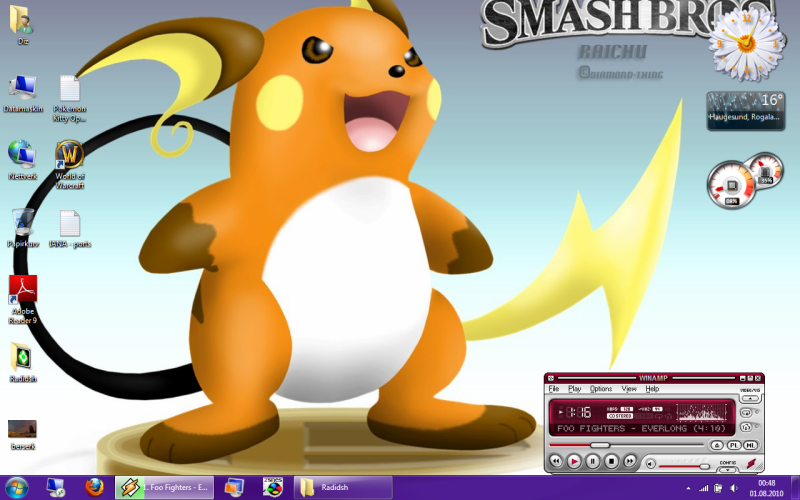This screenshot has height=500, width=800.
Task: Switch to Radidsh folder taskbar button
Action: pos(343,488)
